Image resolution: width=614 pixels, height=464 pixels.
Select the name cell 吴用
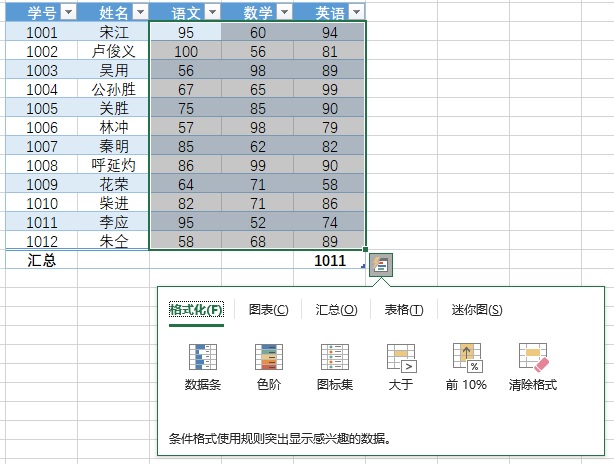click(x=113, y=70)
